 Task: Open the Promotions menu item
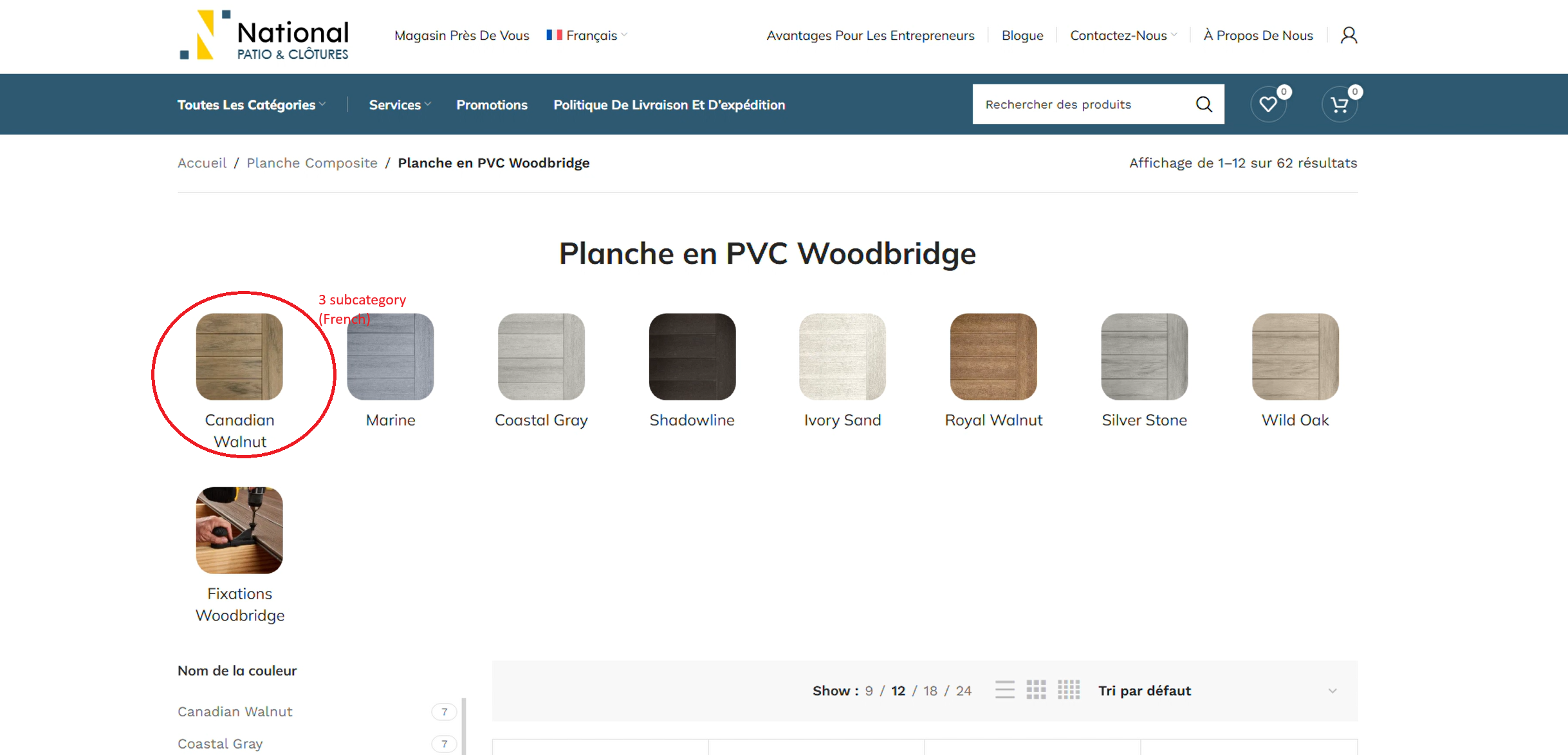492,105
